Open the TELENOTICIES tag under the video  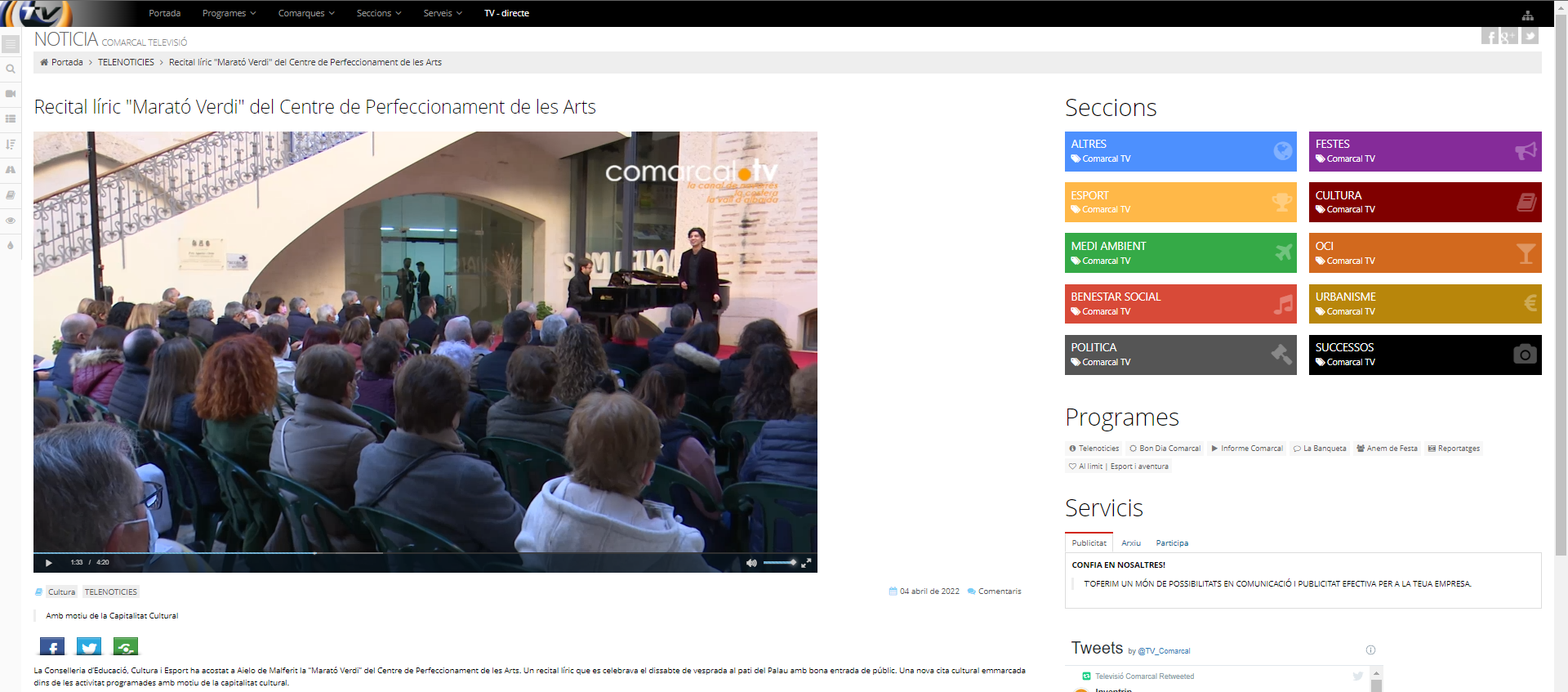111,592
